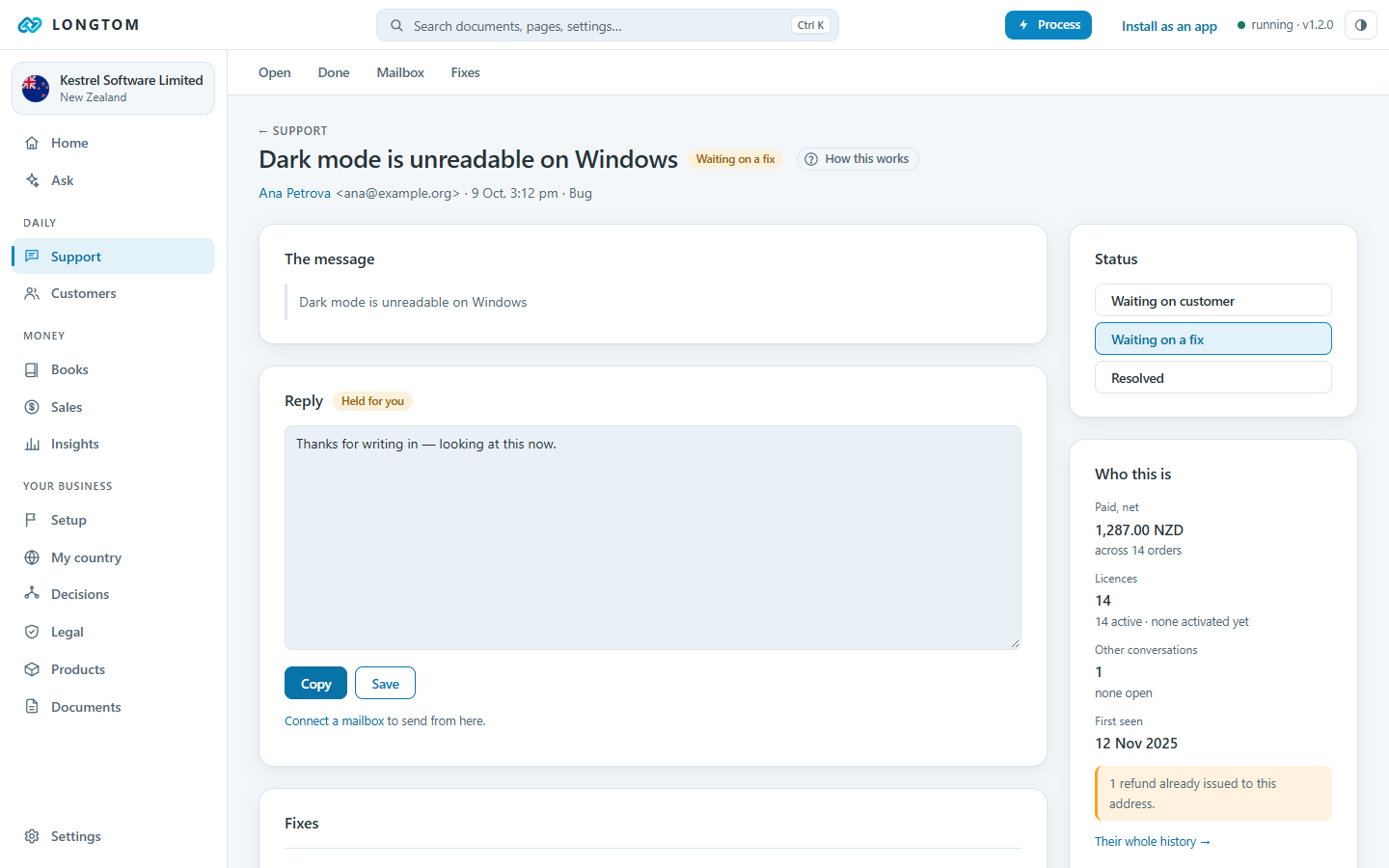
Task: Click the Longtom logo icon
Action: point(30,25)
